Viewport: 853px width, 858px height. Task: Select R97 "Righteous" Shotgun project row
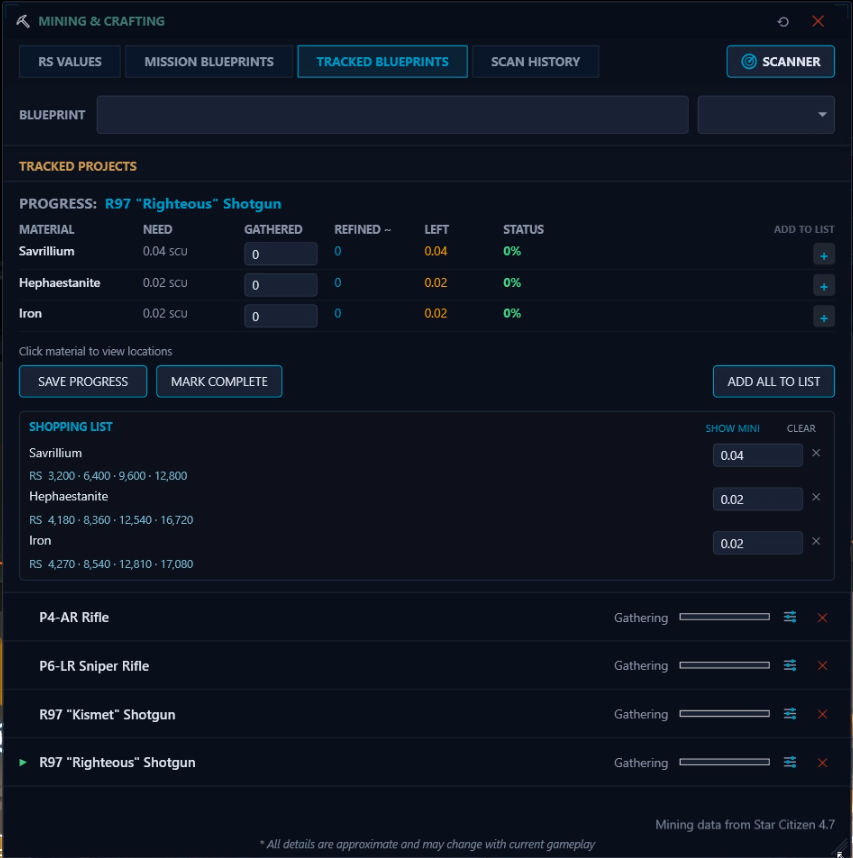pos(427,762)
